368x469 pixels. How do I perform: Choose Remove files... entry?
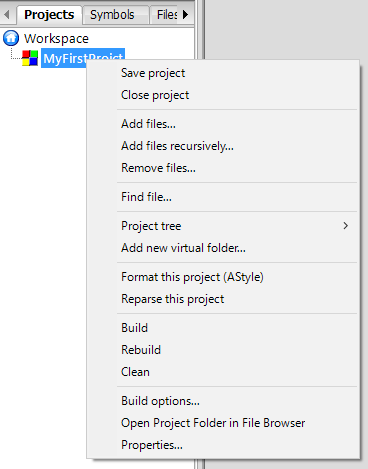coord(158,168)
